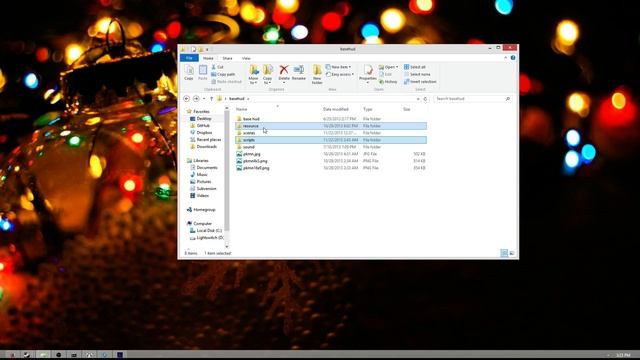640x360 pixels.
Task: Click the Paste icon in the ribbon
Action: tap(202, 72)
